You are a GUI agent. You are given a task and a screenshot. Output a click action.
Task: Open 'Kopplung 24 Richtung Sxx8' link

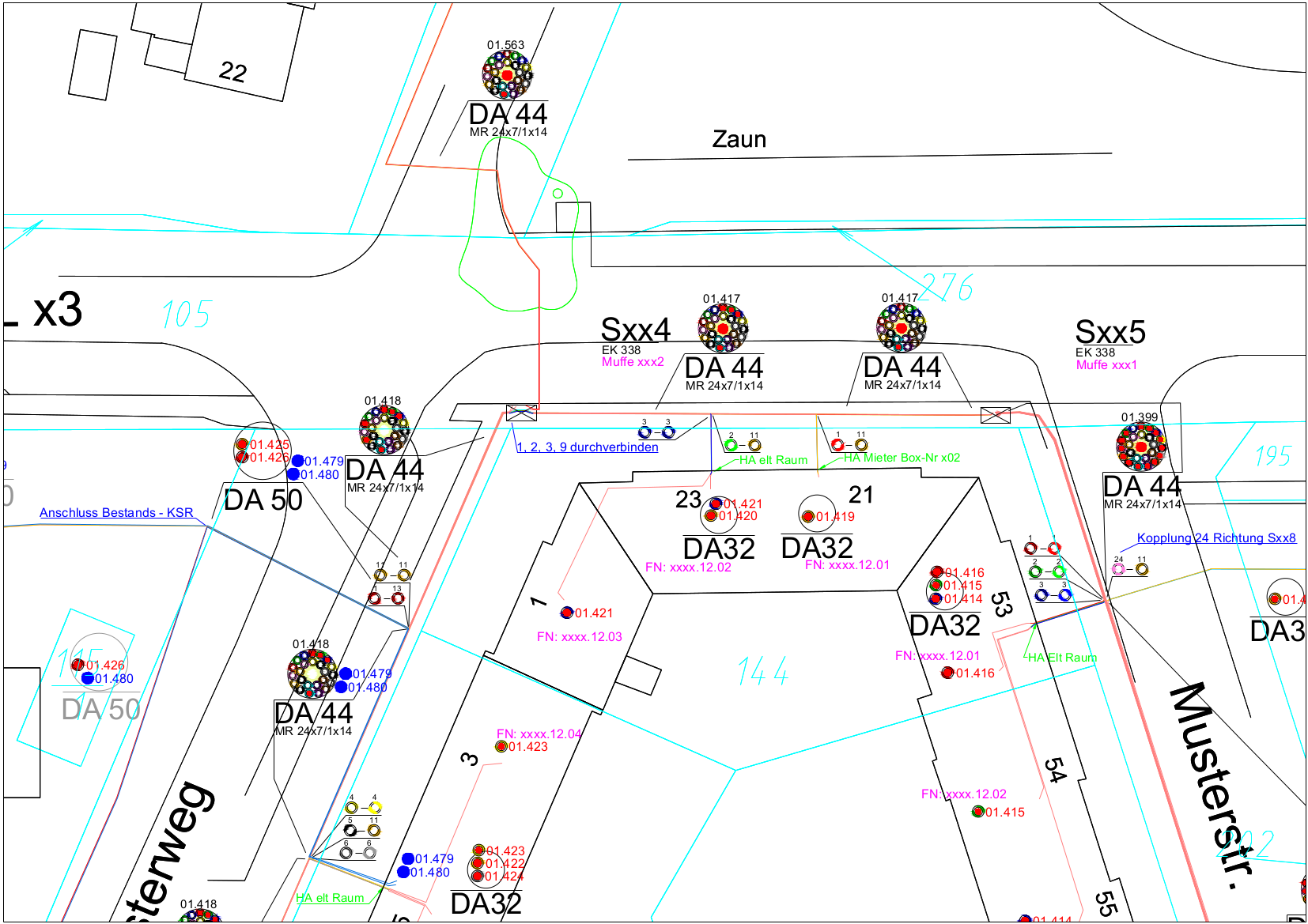pos(1215,538)
